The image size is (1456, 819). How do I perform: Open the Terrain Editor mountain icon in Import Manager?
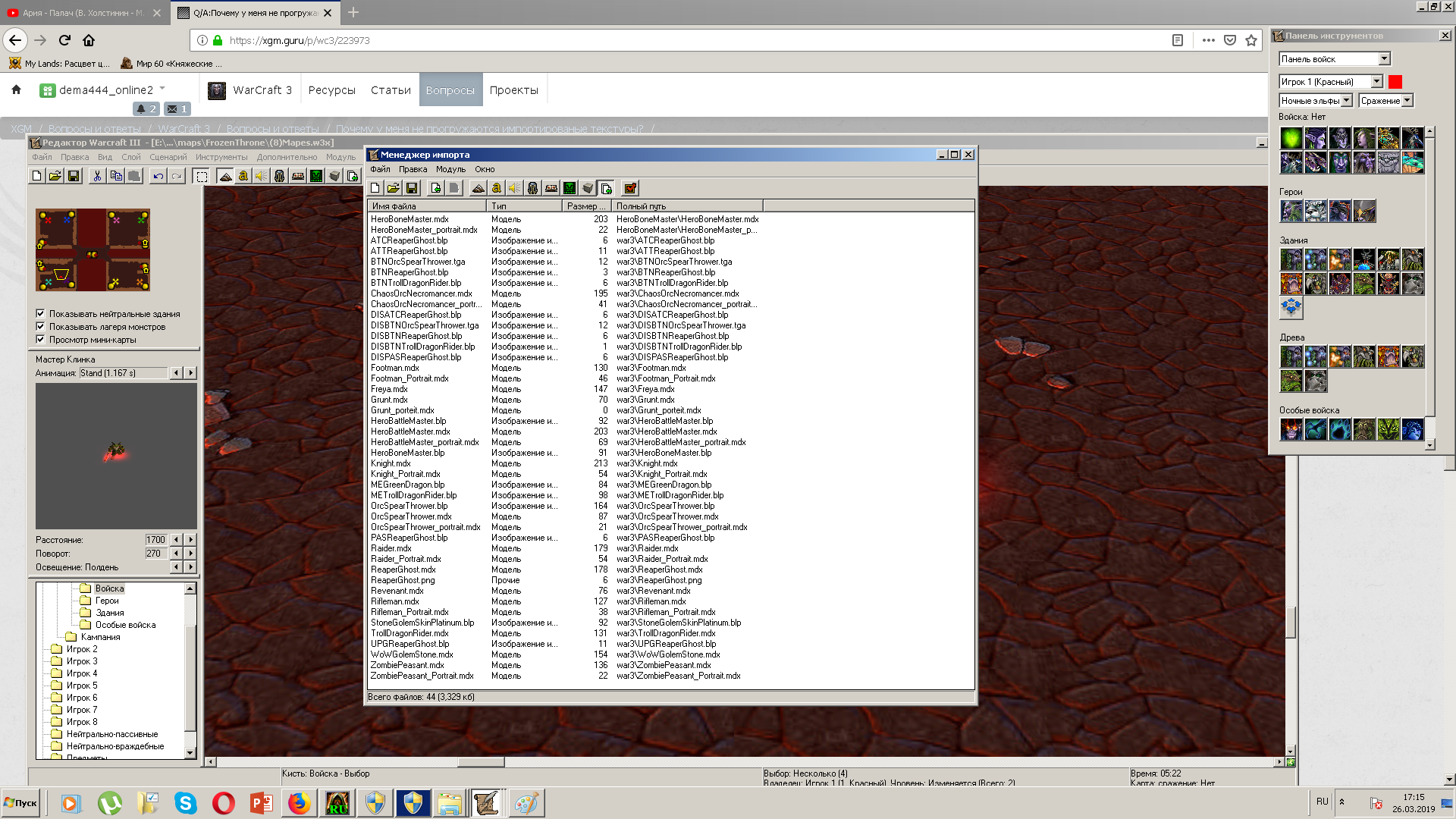(479, 188)
